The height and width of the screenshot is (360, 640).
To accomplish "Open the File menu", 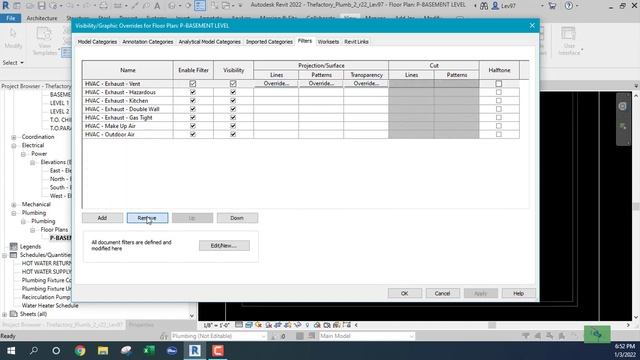I will point(11,18).
